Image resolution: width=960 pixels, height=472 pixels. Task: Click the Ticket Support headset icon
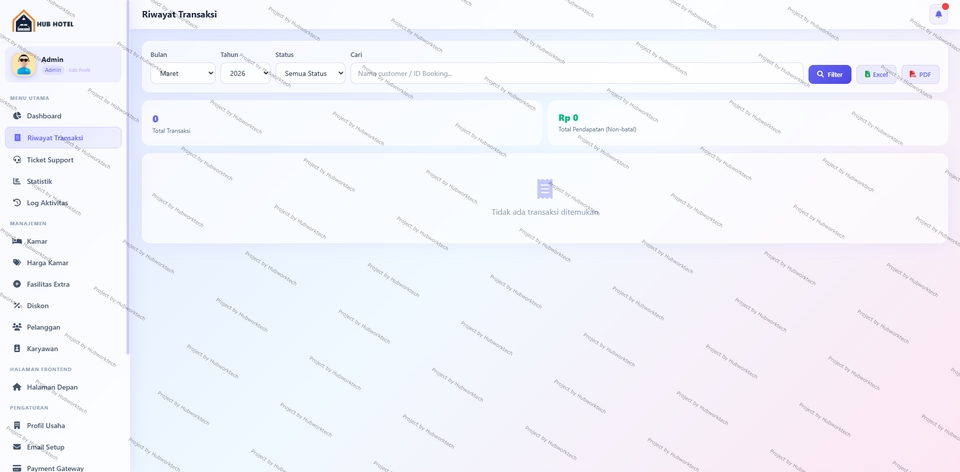pos(17,160)
